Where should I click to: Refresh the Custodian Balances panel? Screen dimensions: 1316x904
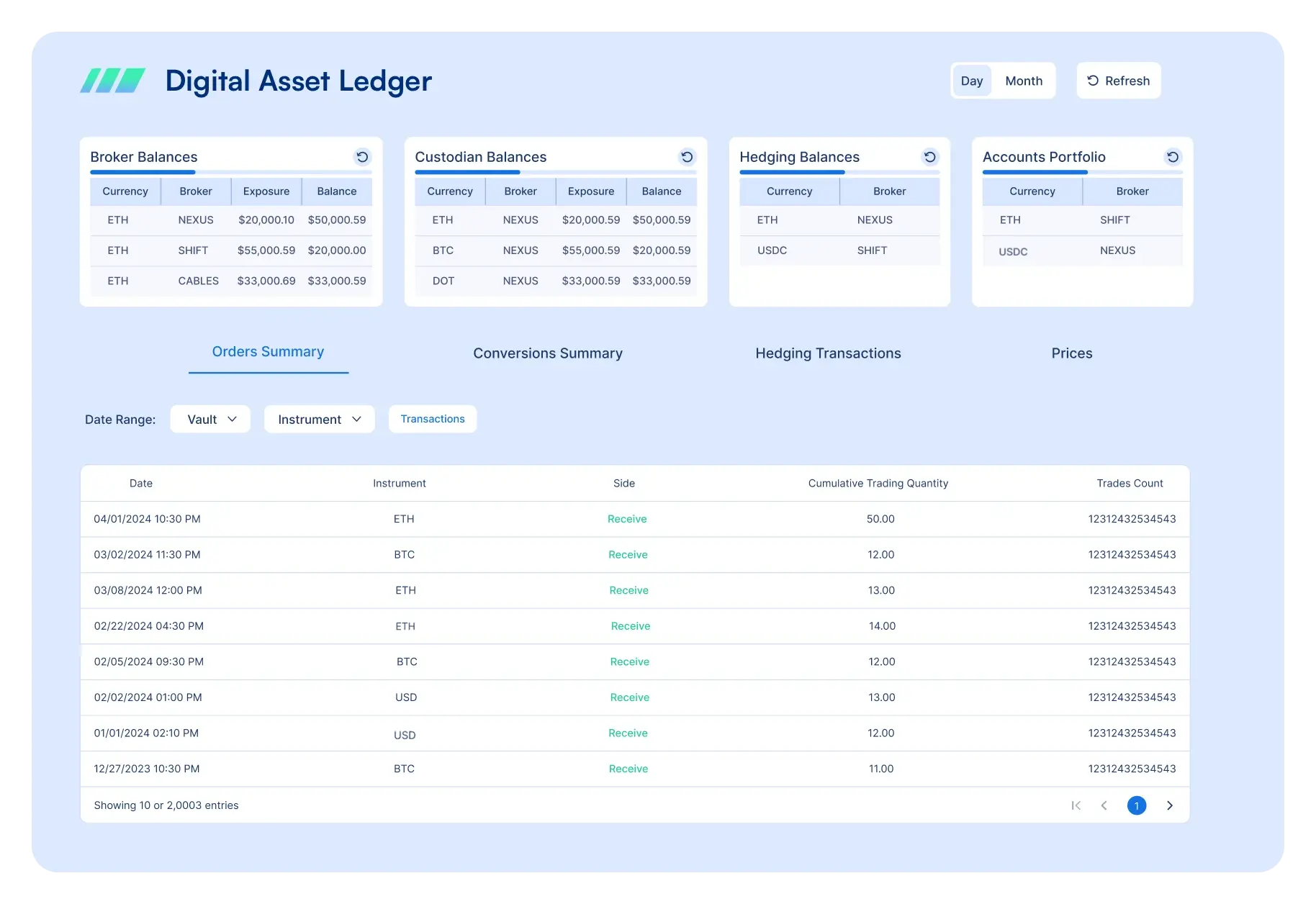[687, 157]
